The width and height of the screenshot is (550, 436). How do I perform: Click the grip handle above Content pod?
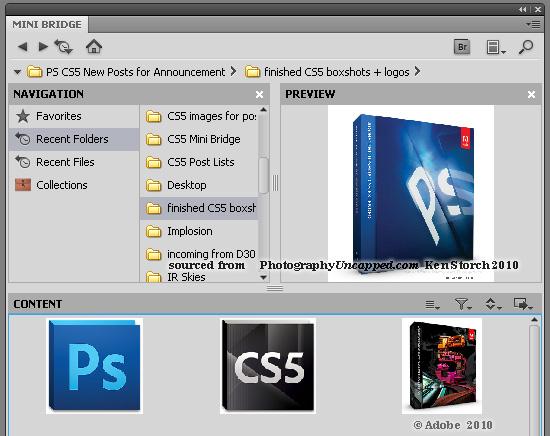(275, 288)
